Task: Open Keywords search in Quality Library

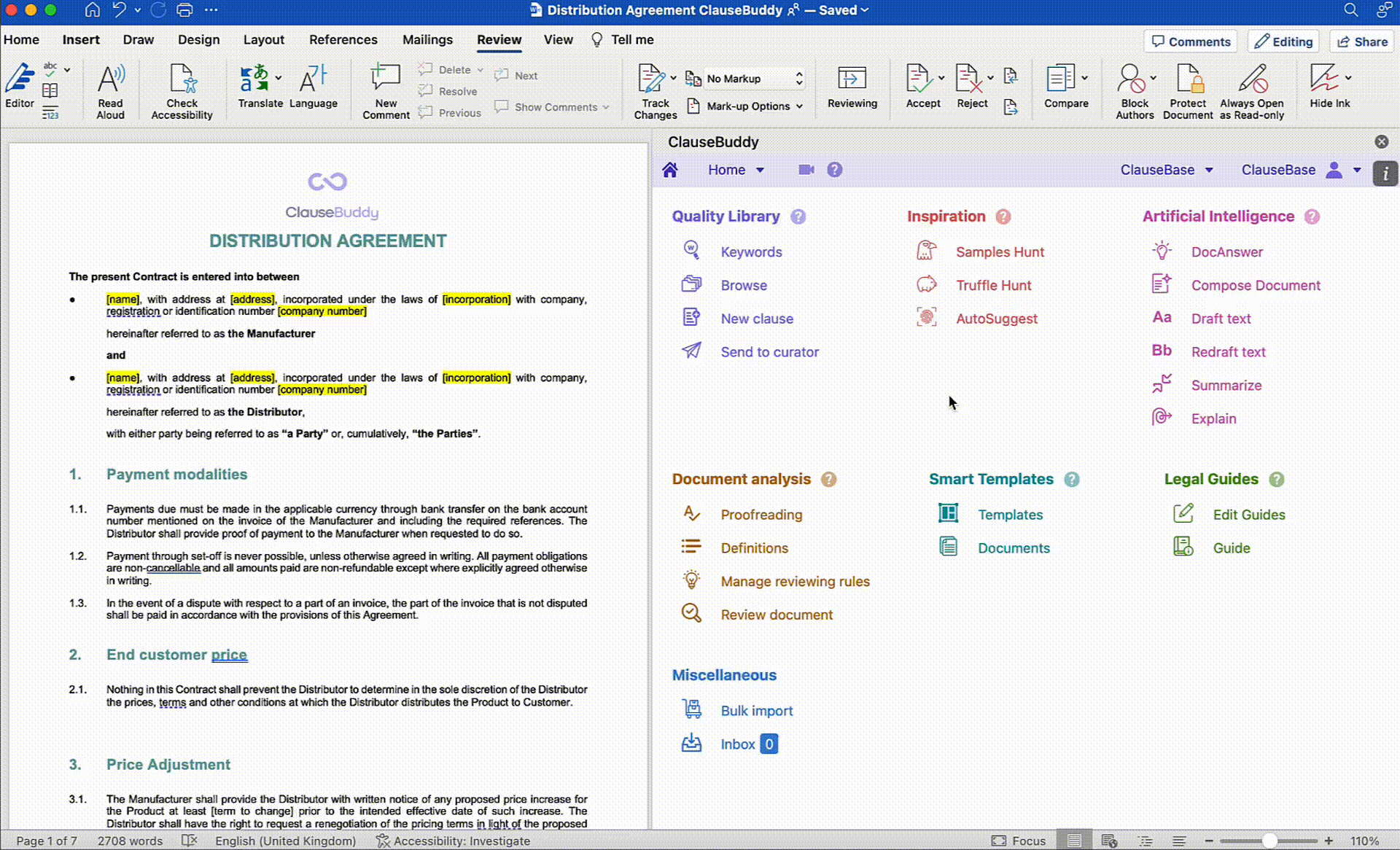Action: click(751, 252)
